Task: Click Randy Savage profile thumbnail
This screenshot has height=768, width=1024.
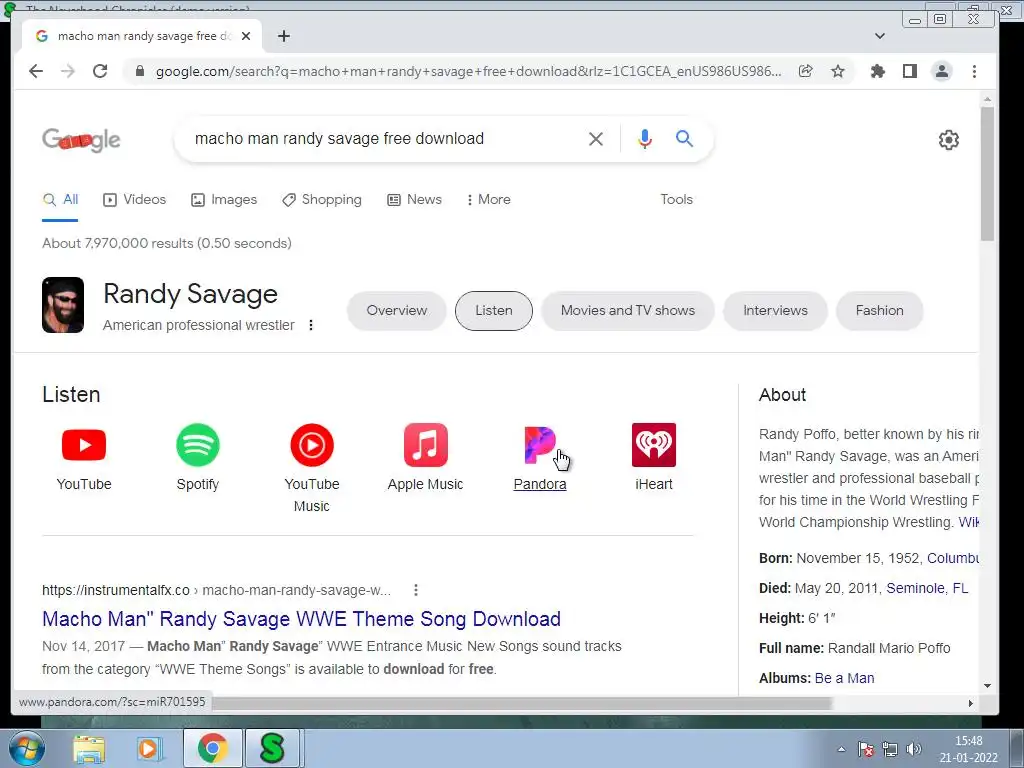Action: pos(63,305)
